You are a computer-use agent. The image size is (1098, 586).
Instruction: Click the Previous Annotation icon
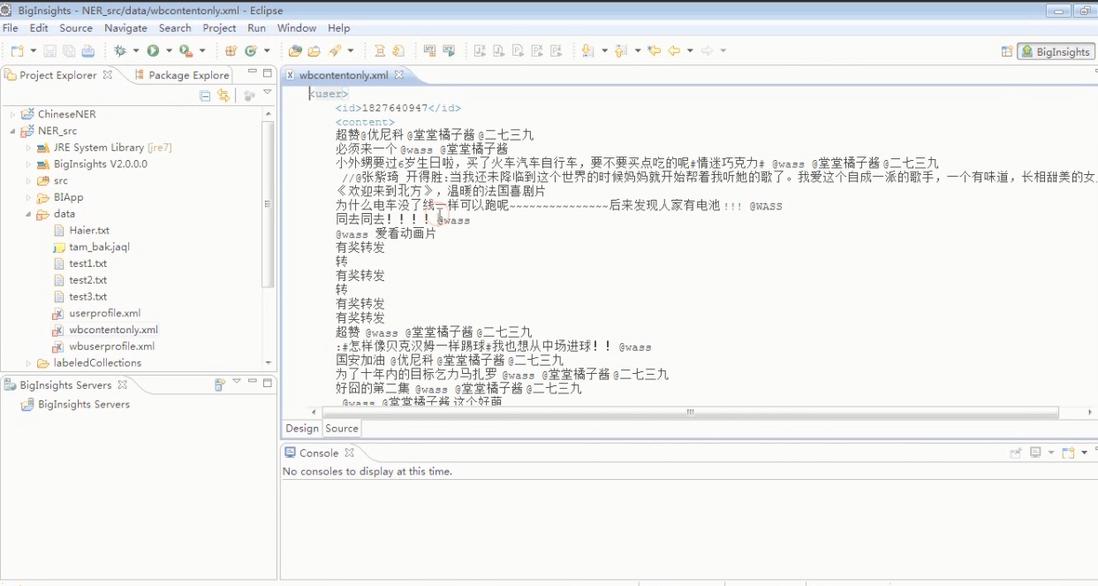click(620, 50)
